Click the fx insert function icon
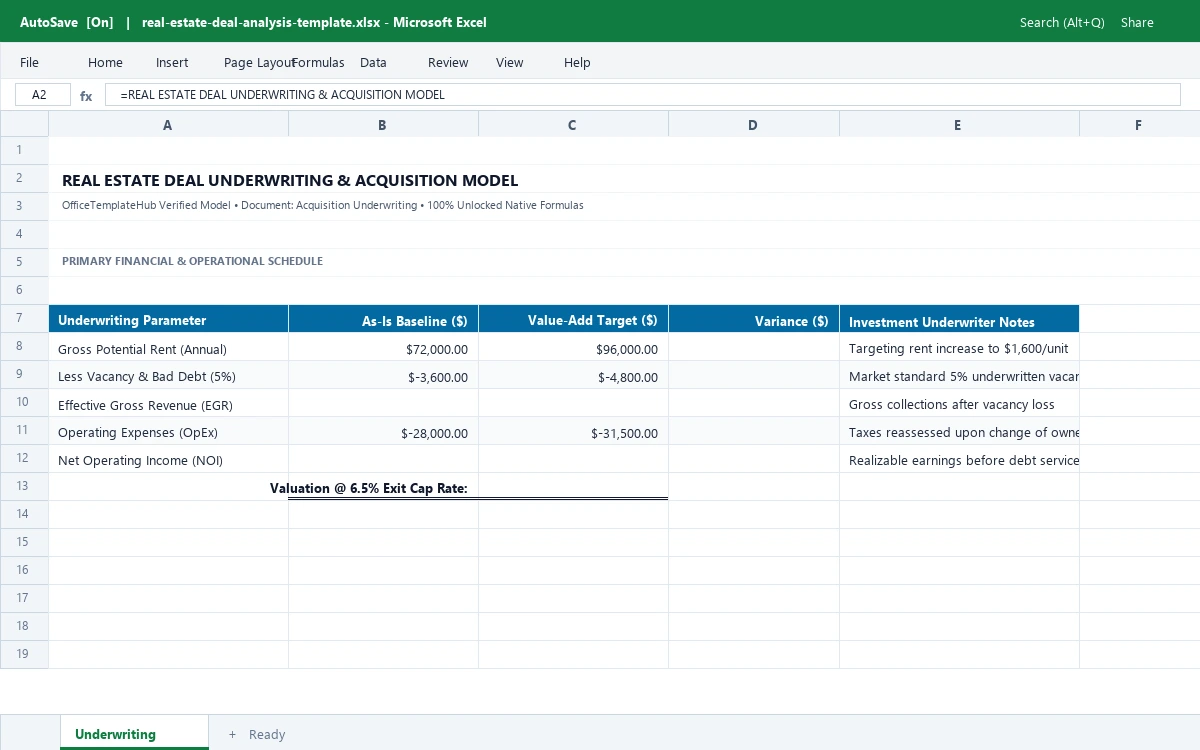Image resolution: width=1200 pixels, height=750 pixels. pyautogui.click(x=86, y=96)
